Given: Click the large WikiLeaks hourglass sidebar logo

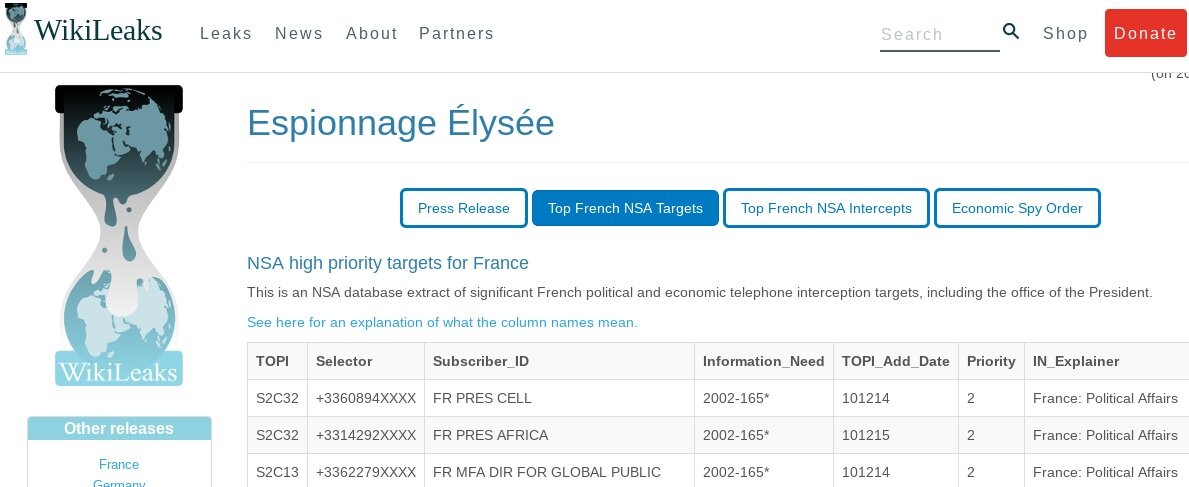Looking at the screenshot, I should tap(119, 235).
